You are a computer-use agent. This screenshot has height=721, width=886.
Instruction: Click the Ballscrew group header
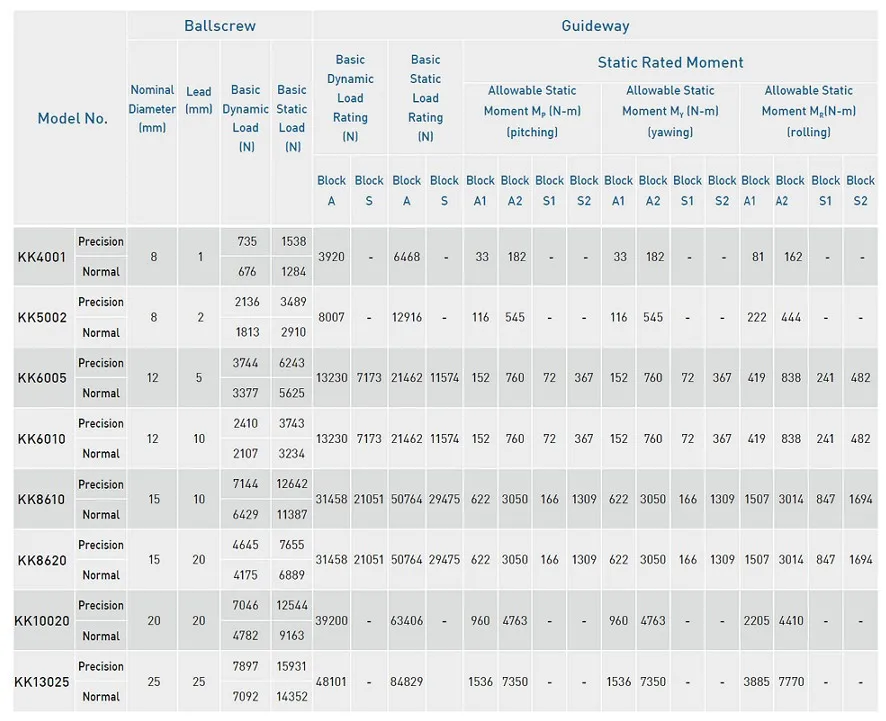tap(220, 26)
